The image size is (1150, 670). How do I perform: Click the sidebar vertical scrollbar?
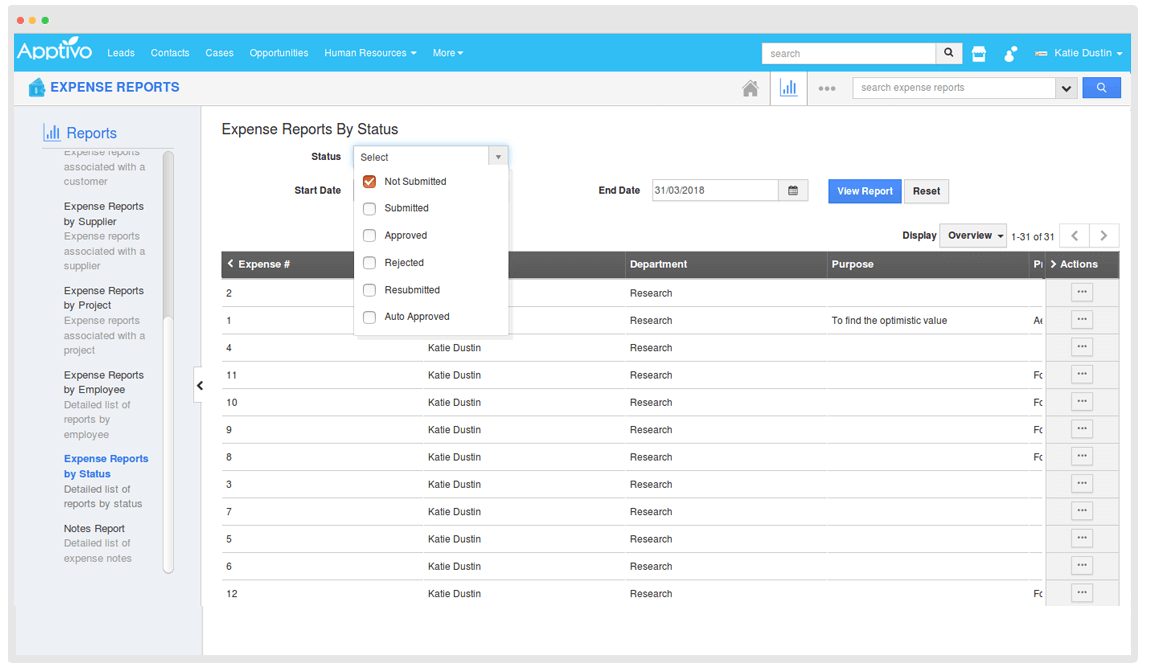coord(168,240)
